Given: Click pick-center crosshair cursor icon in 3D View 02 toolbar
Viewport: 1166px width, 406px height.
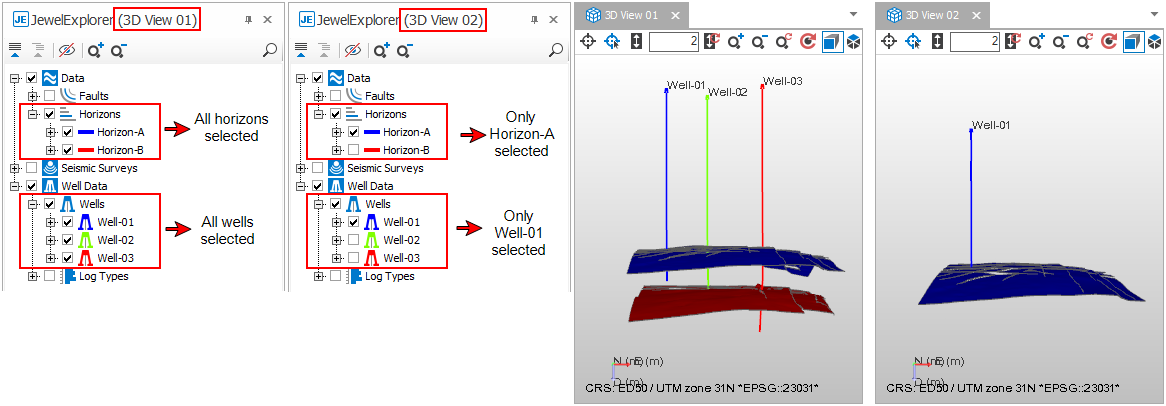Looking at the screenshot, I should (913, 42).
